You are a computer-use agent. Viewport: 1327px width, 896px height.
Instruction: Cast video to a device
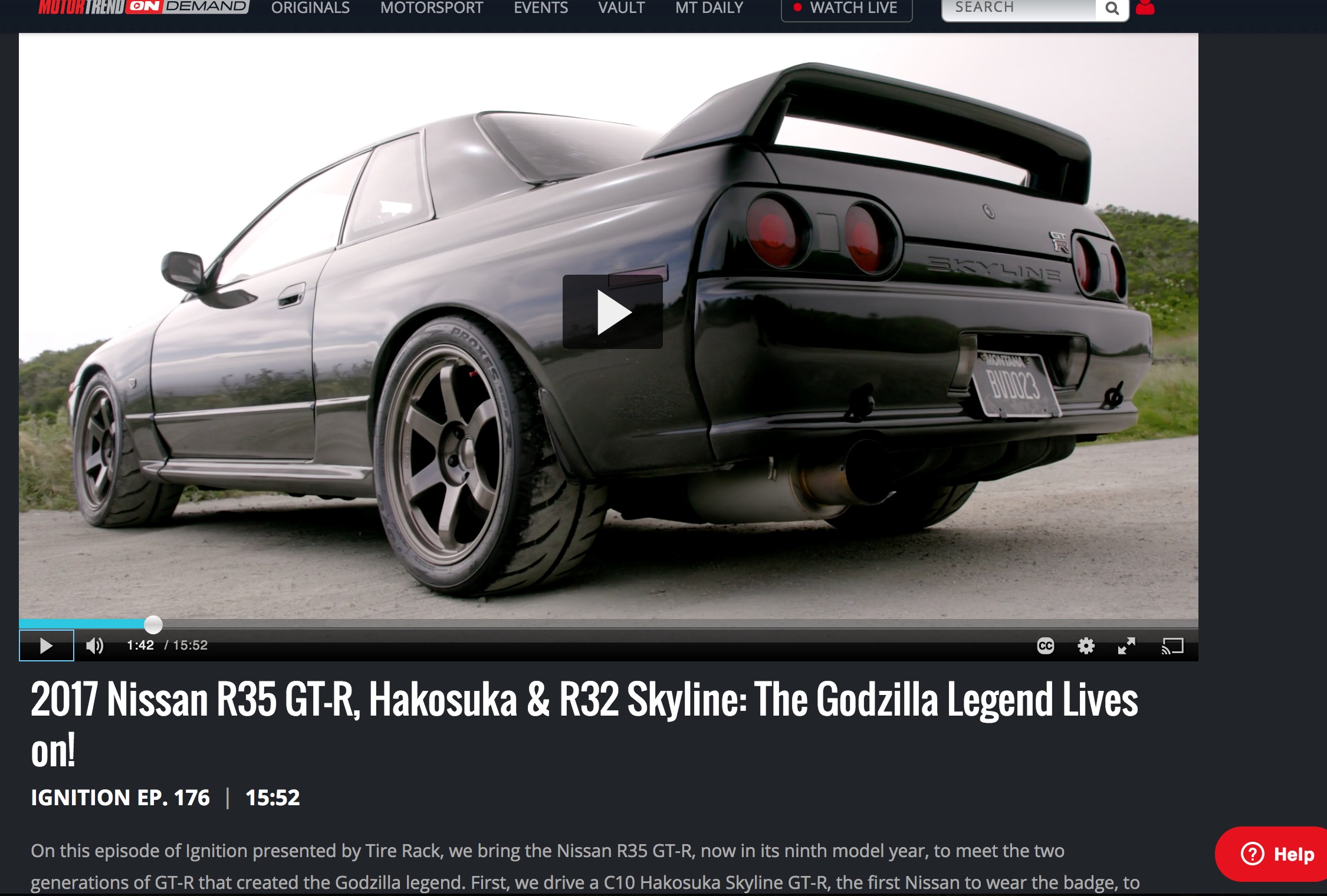pyautogui.click(x=1172, y=646)
